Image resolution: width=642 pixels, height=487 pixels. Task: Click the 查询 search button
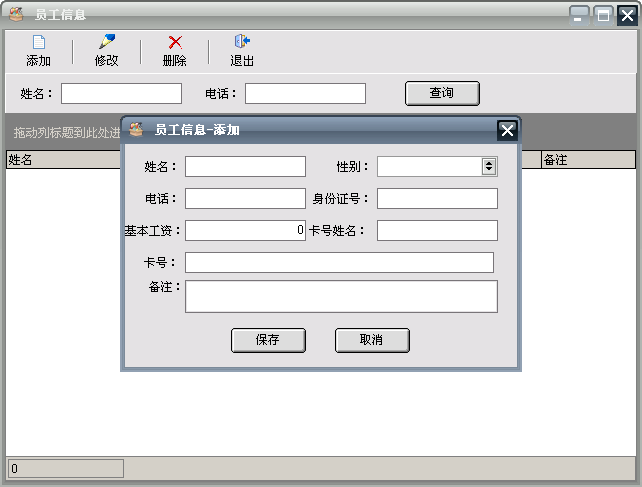(442, 93)
